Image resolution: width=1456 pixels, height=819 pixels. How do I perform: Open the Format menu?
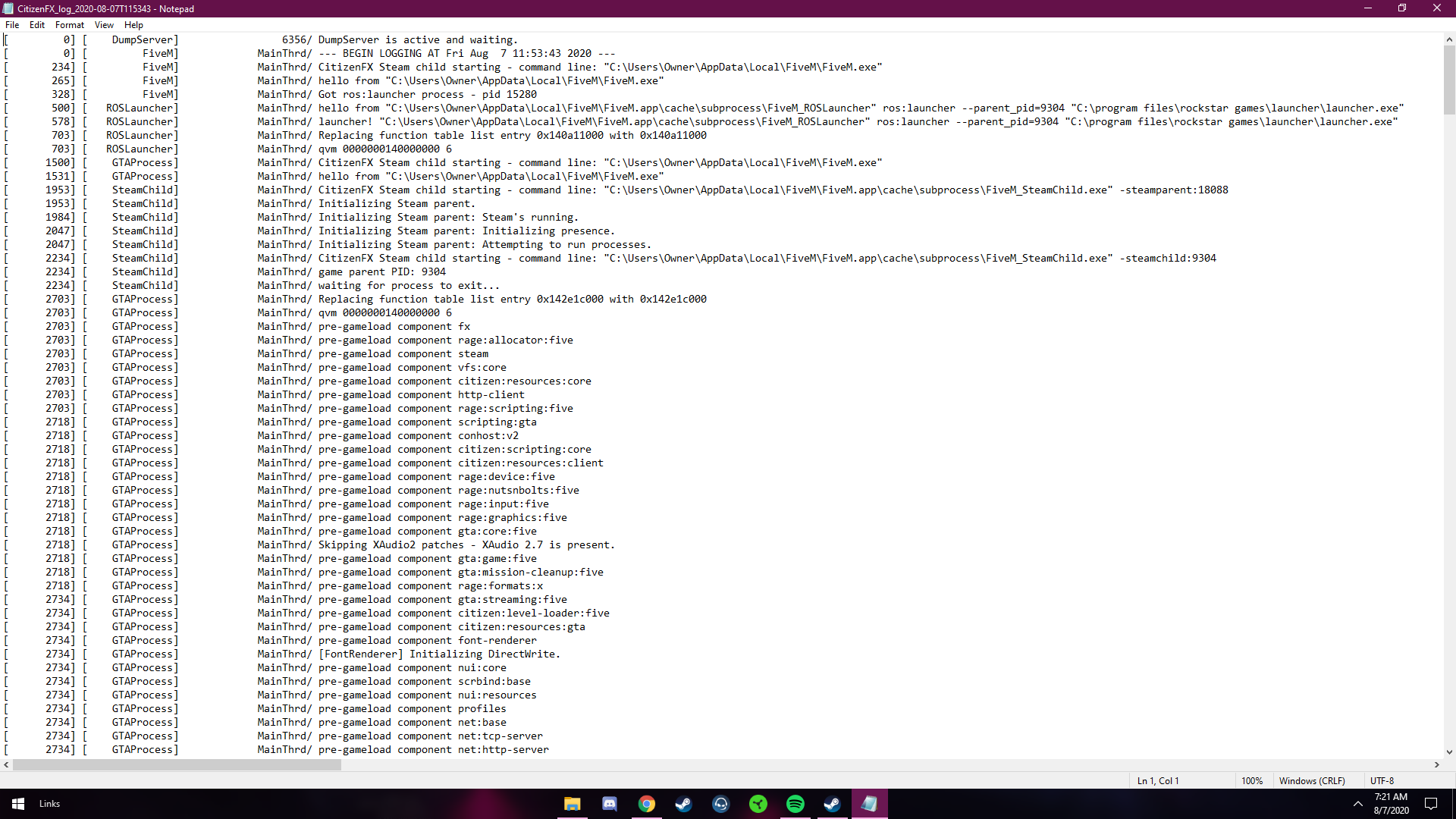pos(70,25)
